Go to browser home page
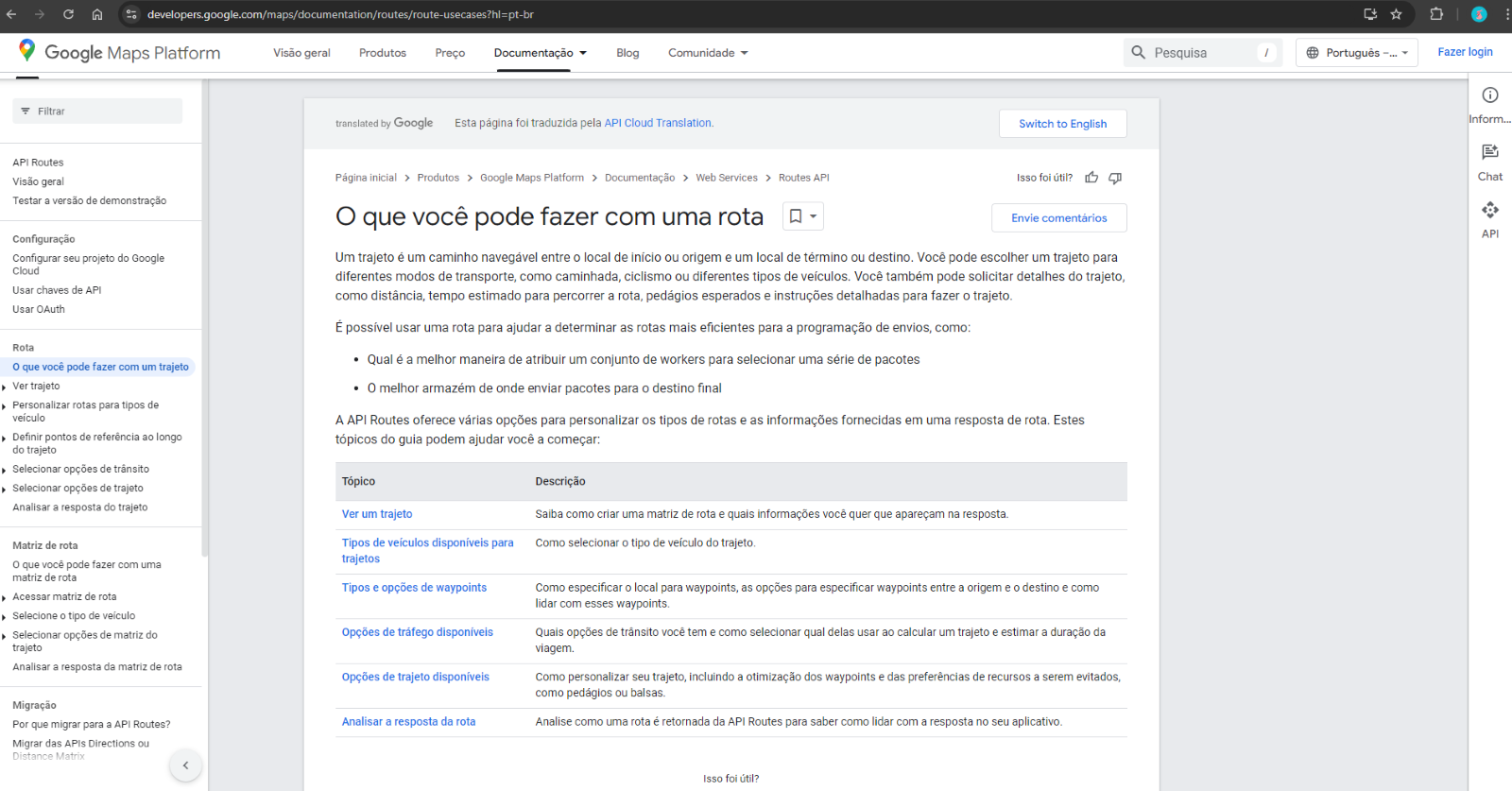Image resolution: width=1512 pixels, height=791 pixels. 97,14
